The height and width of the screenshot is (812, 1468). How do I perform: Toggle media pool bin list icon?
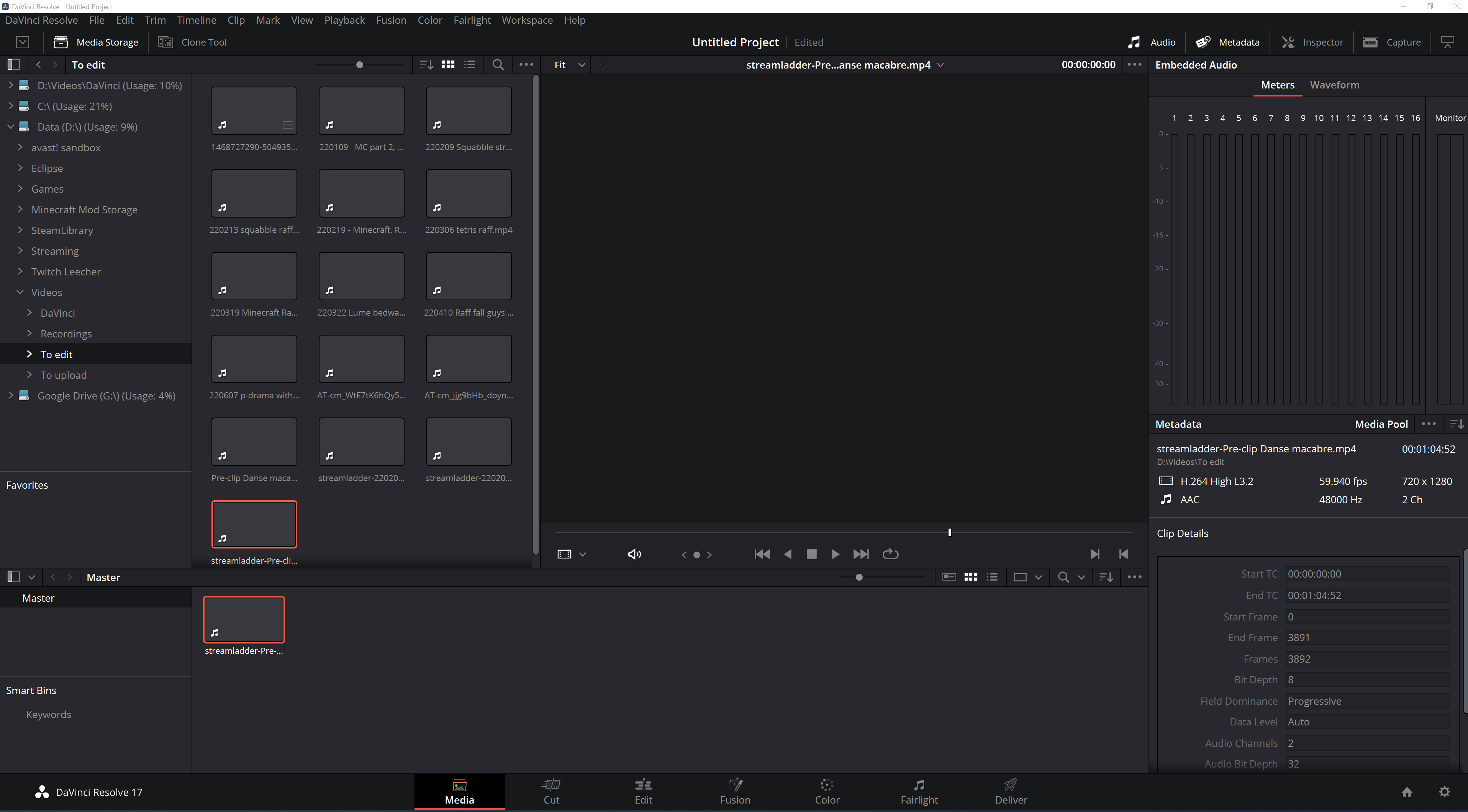click(x=13, y=577)
